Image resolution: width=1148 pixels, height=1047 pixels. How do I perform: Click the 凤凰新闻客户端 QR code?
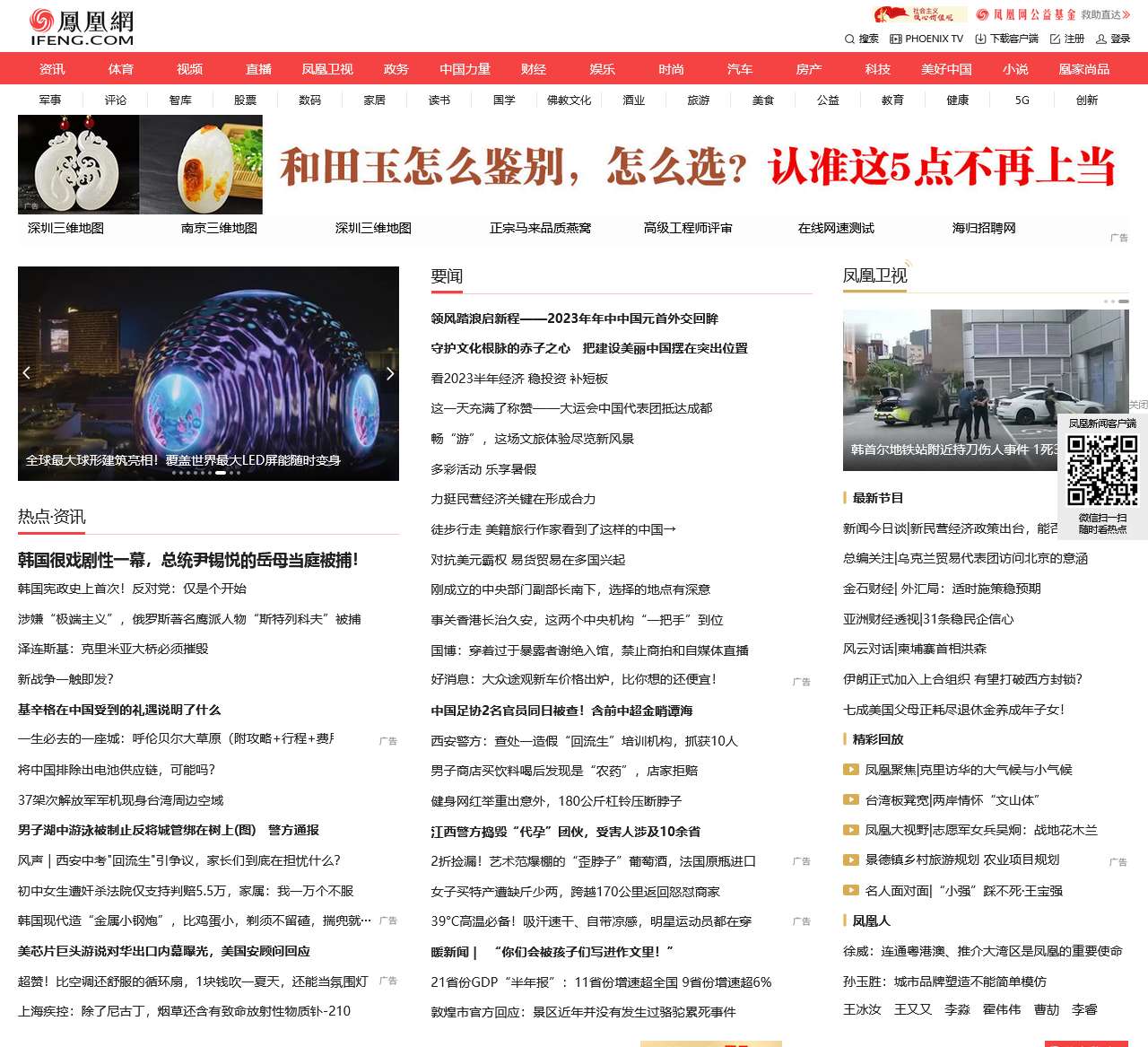point(1102,470)
